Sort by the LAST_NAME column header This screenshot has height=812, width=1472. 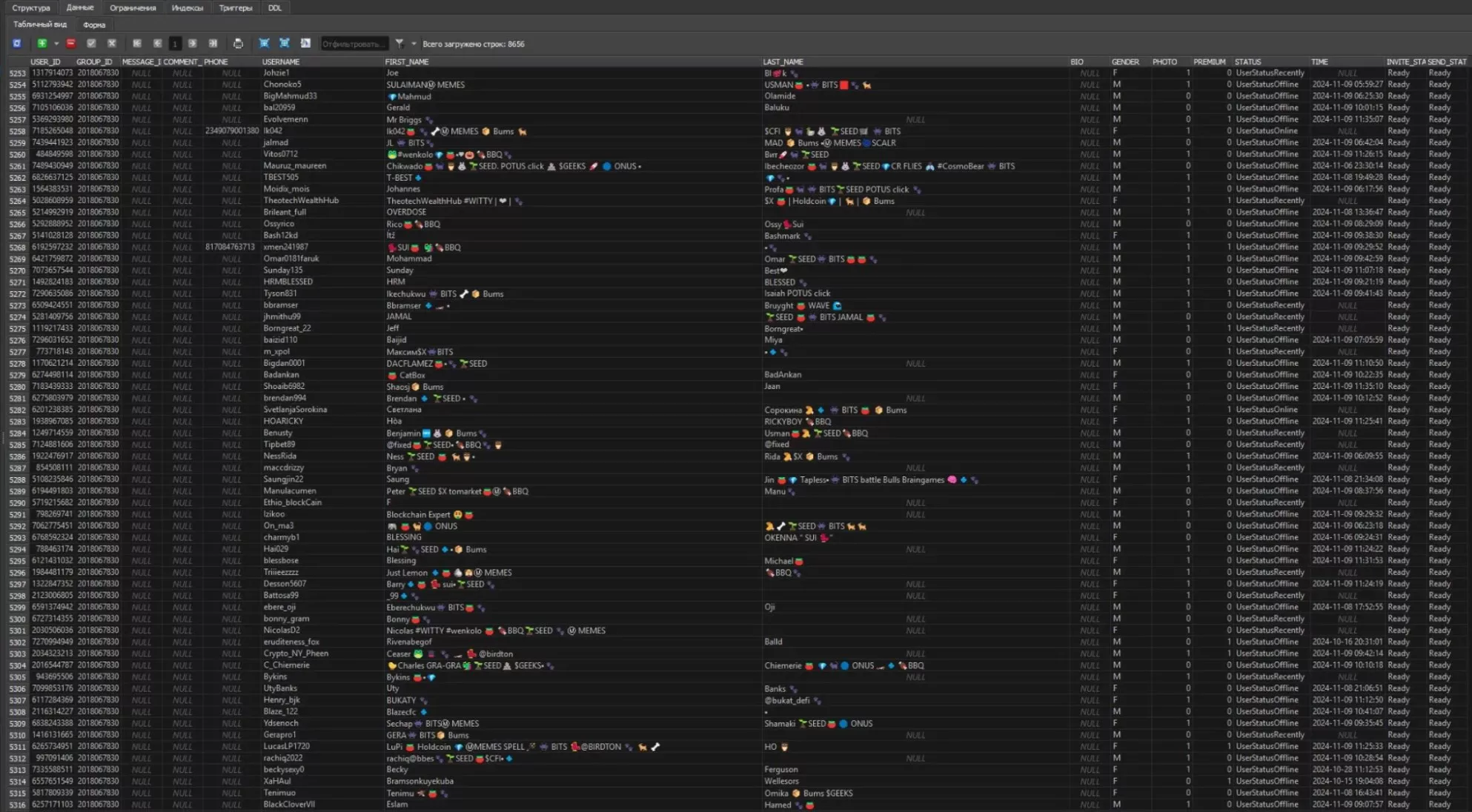tap(915, 62)
